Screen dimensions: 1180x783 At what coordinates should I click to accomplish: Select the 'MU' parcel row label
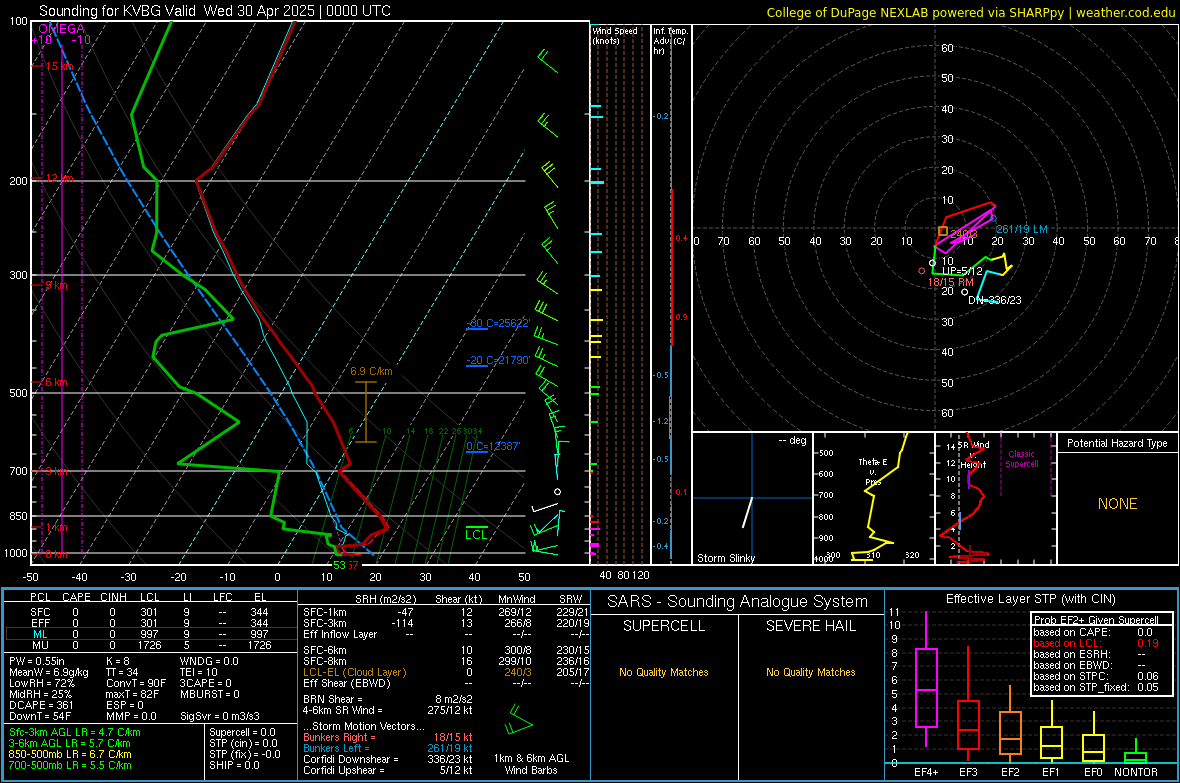(x=40, y=645)
